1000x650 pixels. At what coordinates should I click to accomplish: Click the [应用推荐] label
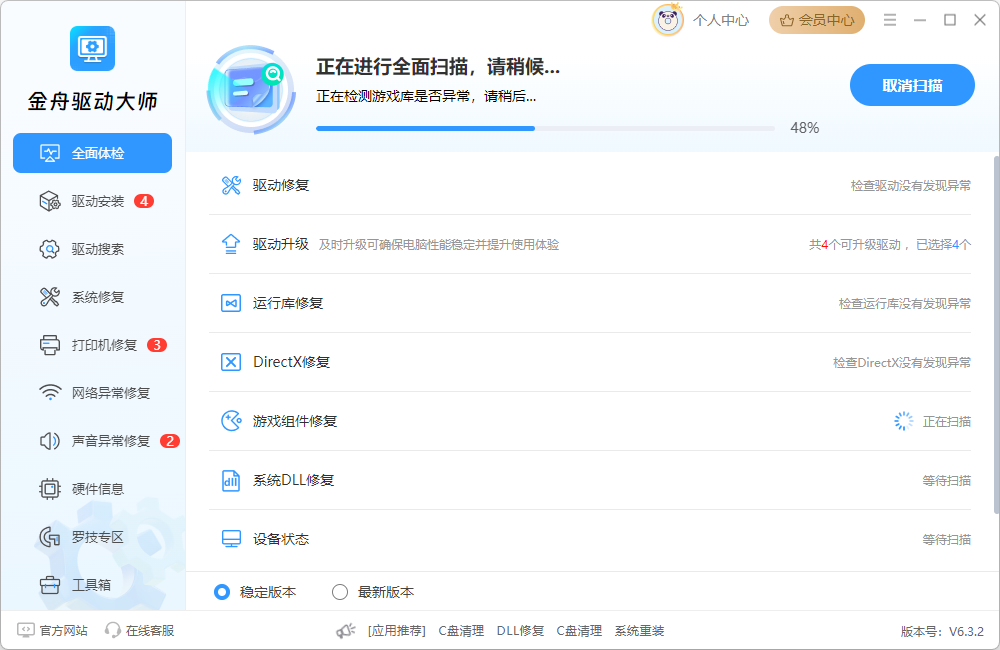pyautogui.click(x=397, y=631)
